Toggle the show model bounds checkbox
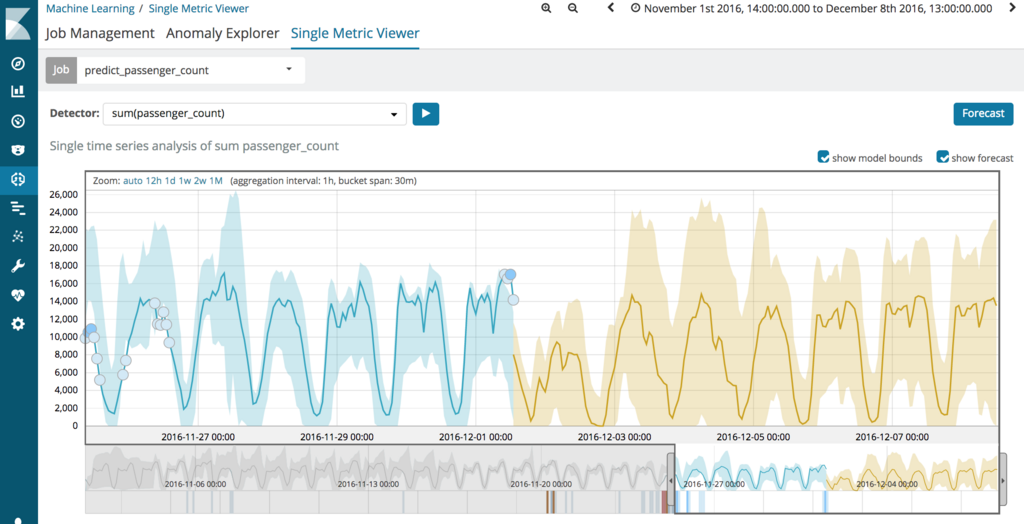This screenshot has height=524, width=1024. tap(824, 157)
